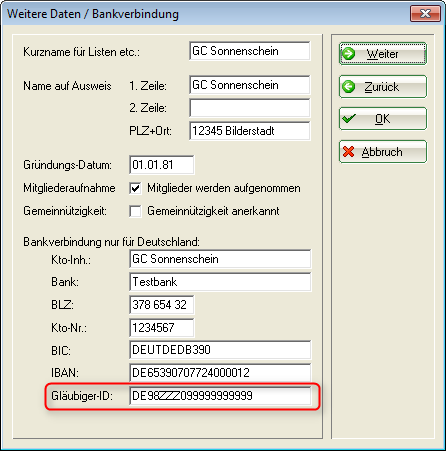
Task: Focus the Bank name field
Action: click(x=220, y=282)
